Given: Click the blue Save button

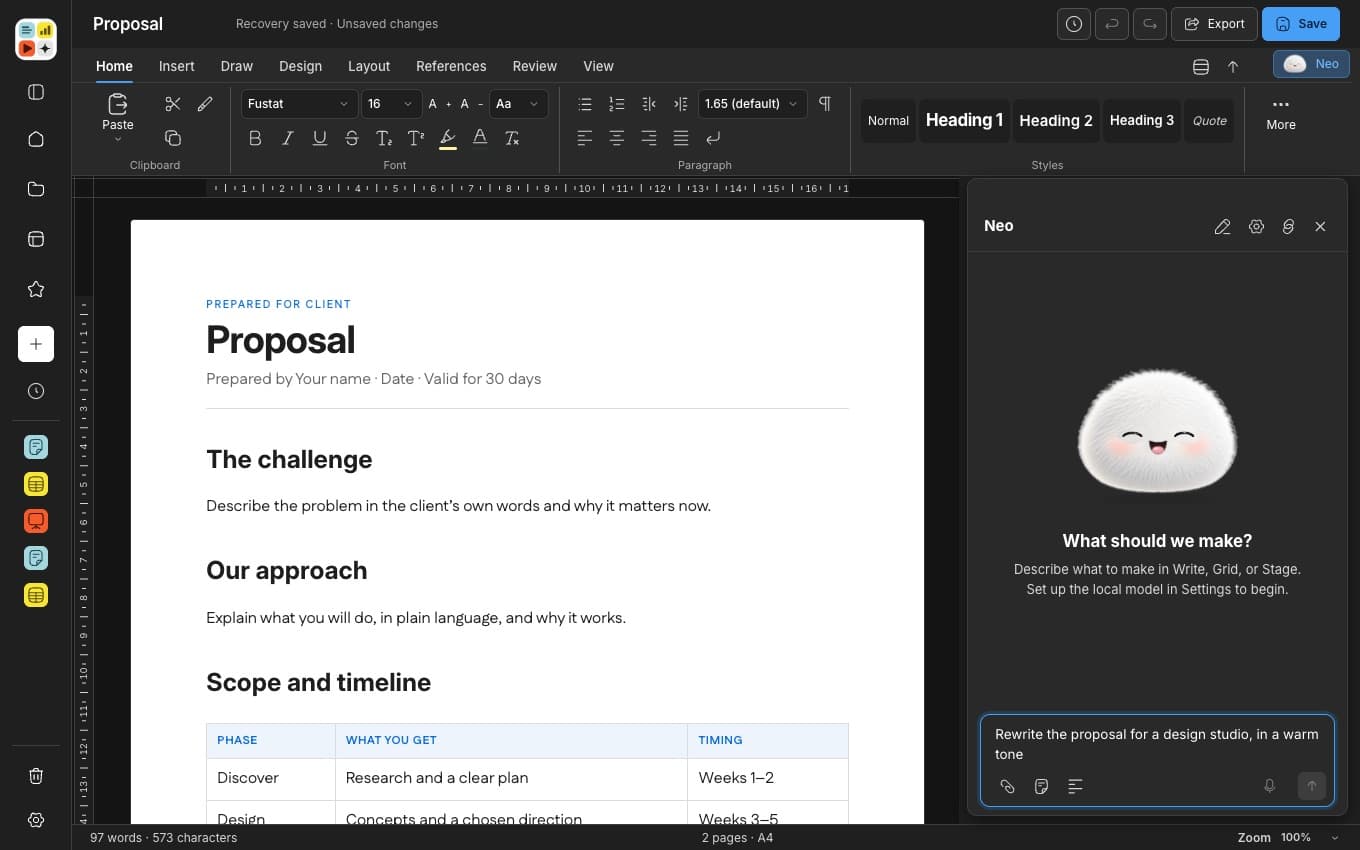Looking at the screenshot, I should (x=1301, y=24).
